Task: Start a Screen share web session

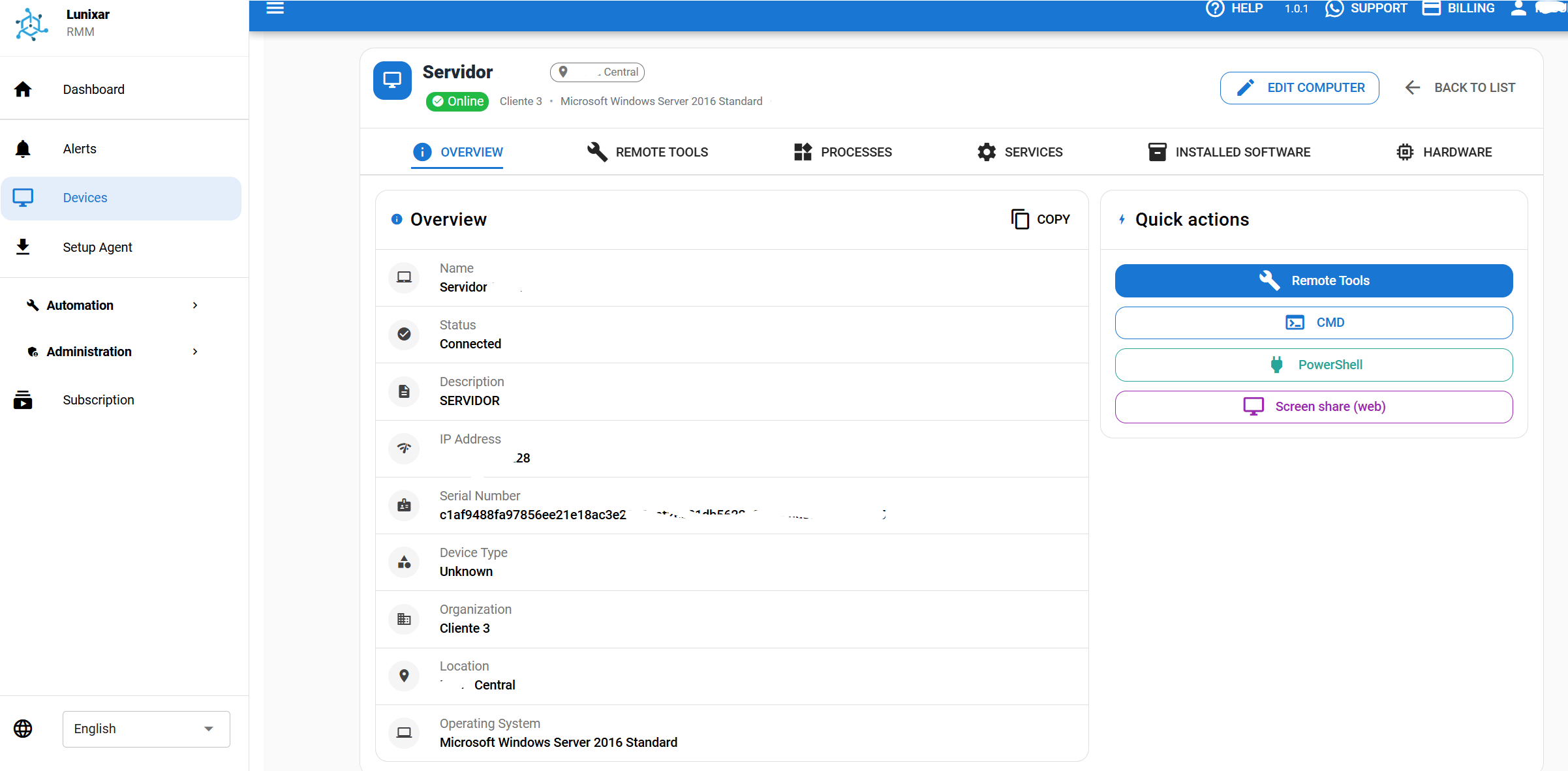Action: tap(1314, 406)
